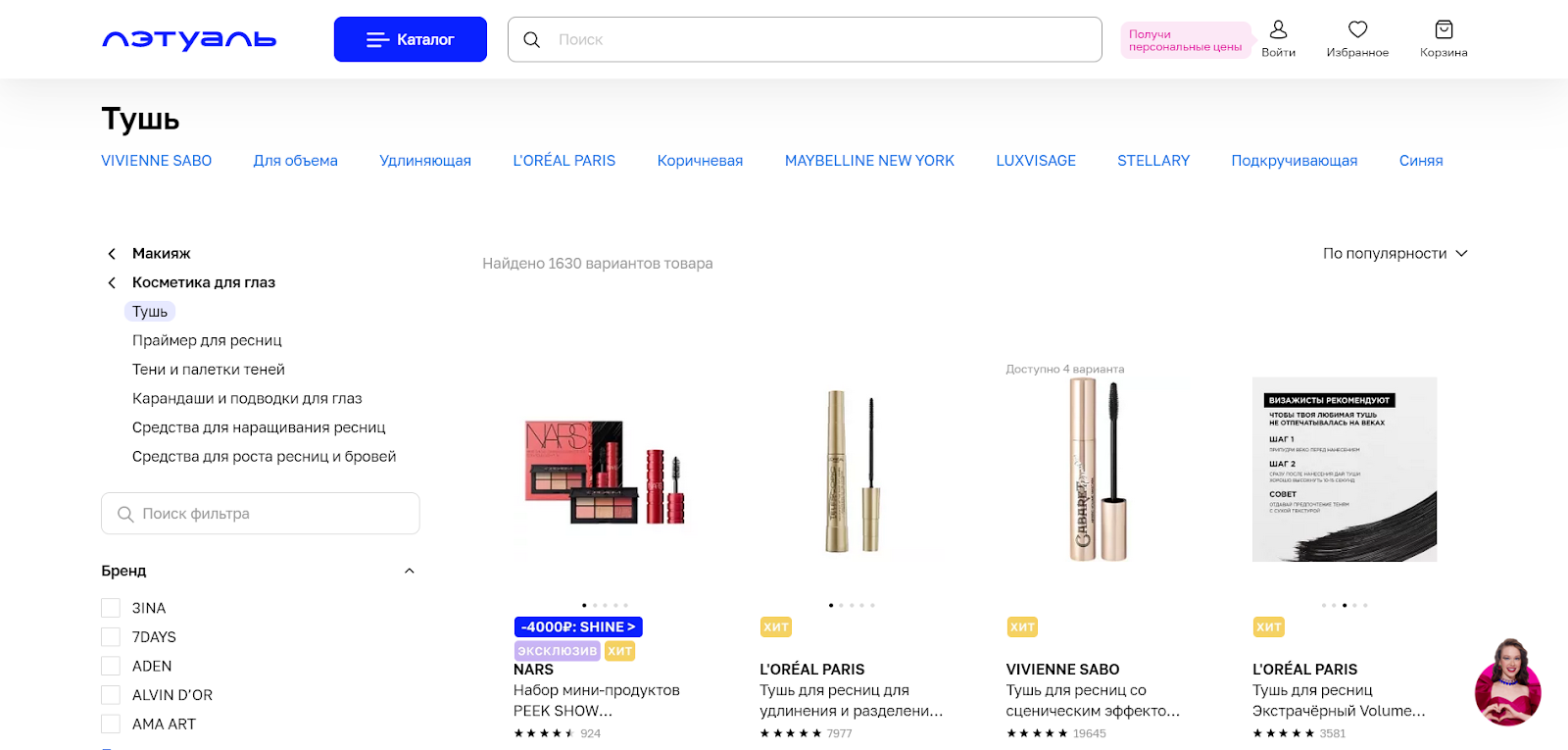Click magnifier icon in filter search
1568x750 pixels.
[125, 514]
